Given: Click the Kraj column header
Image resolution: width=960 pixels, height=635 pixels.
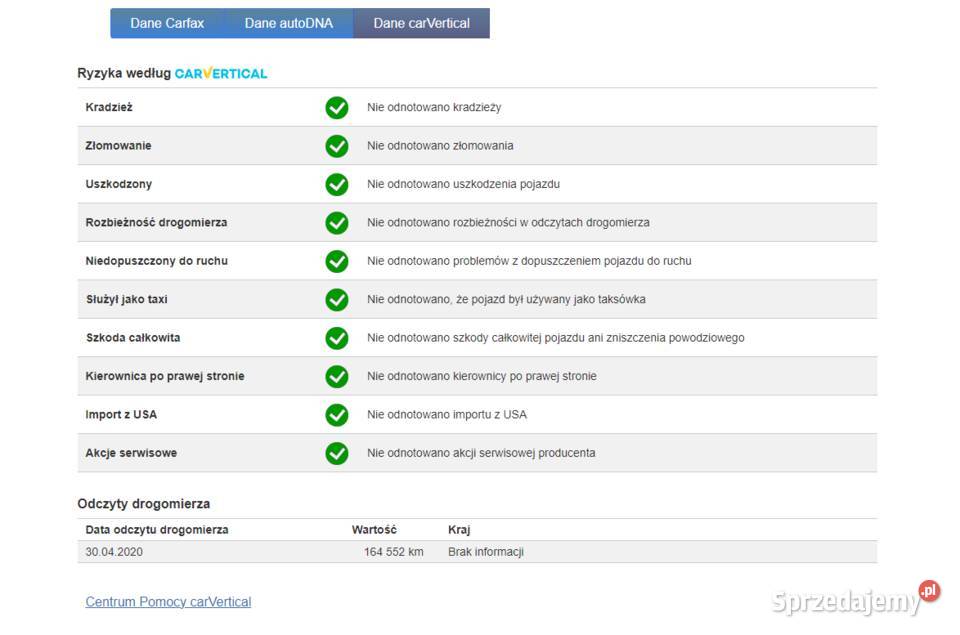Looking at the screenshot, I should click(x=459, y=530).
